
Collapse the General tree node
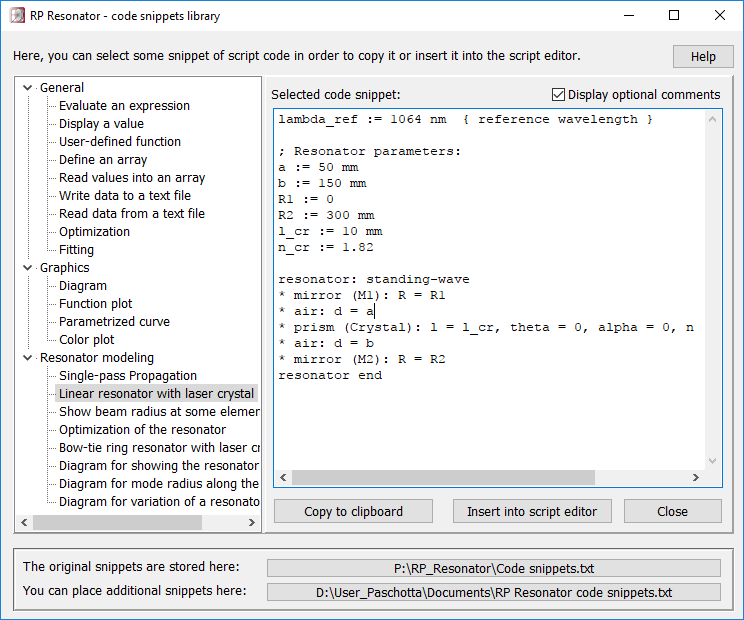(28, 88)
